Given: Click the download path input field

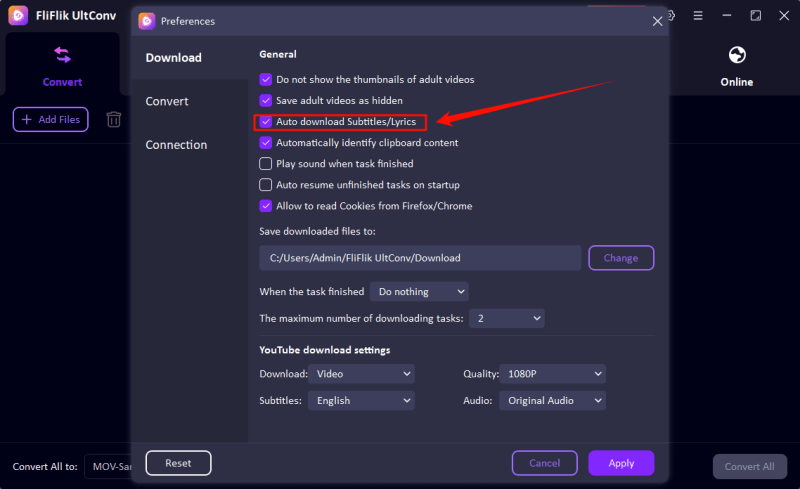Looking at the screenshot, I should [x=420, y=258].
